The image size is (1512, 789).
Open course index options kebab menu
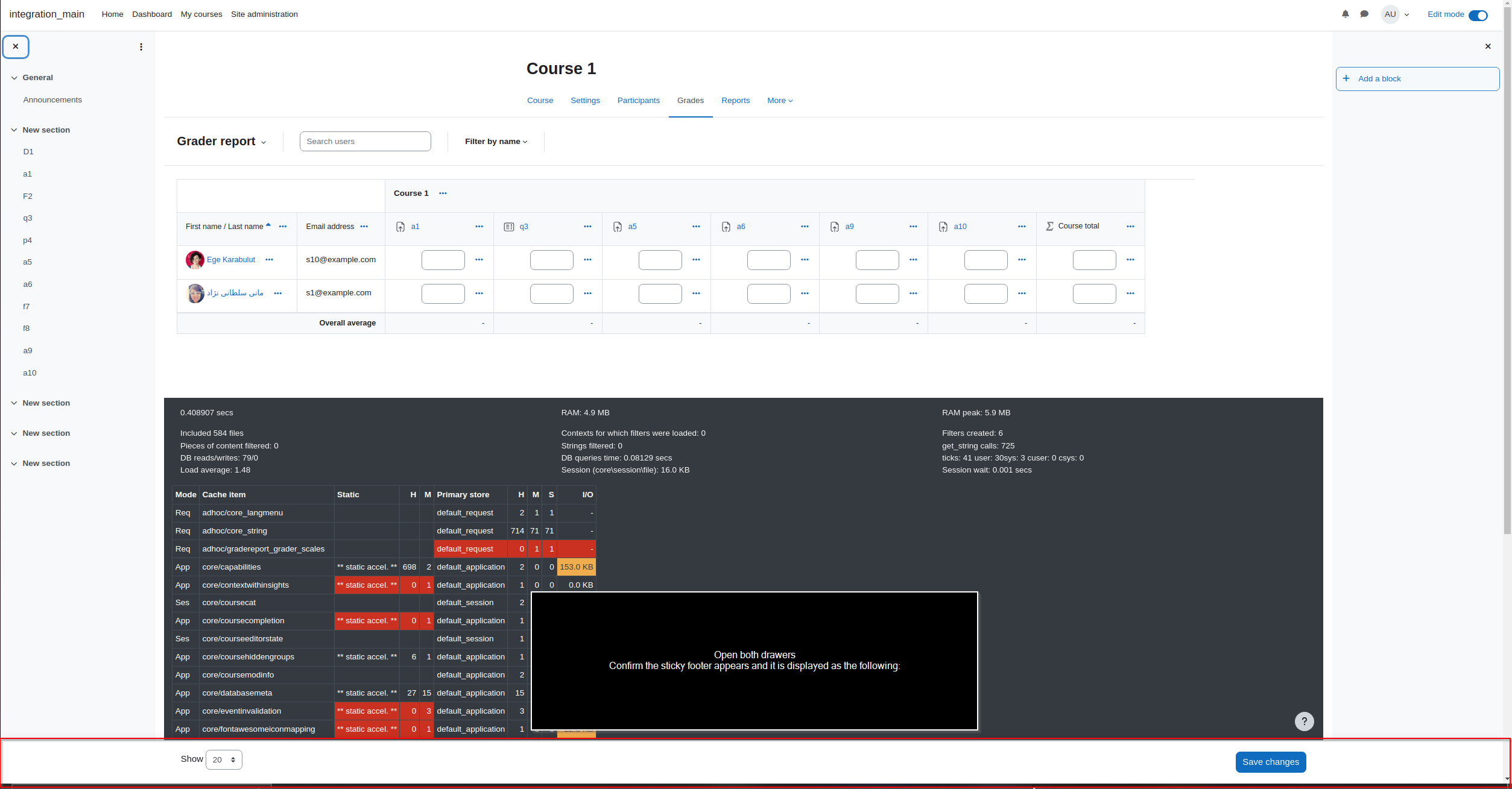141,47
